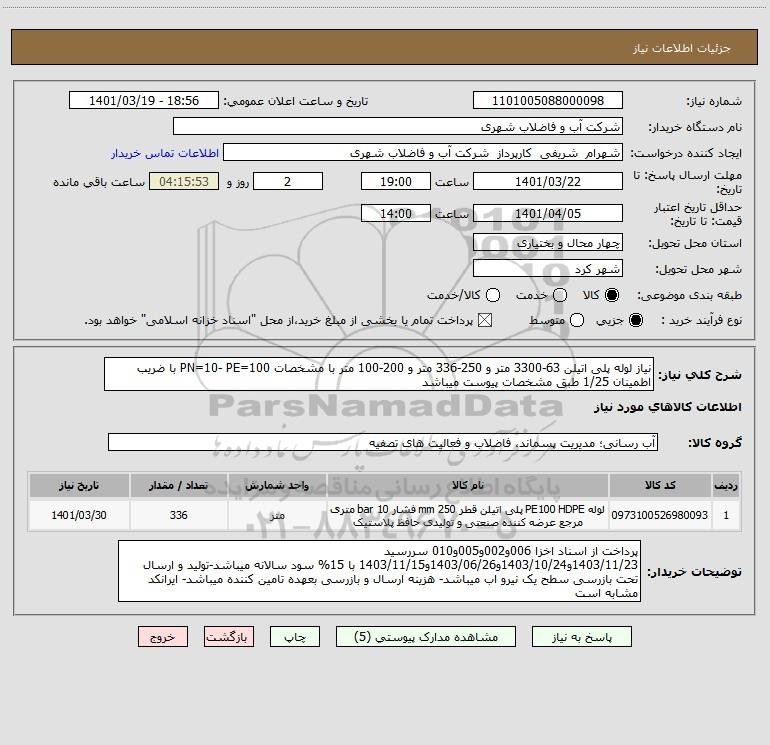Click the نام کالا column header
The width and height of the screenshot is (770, 745).
(468, 485)
